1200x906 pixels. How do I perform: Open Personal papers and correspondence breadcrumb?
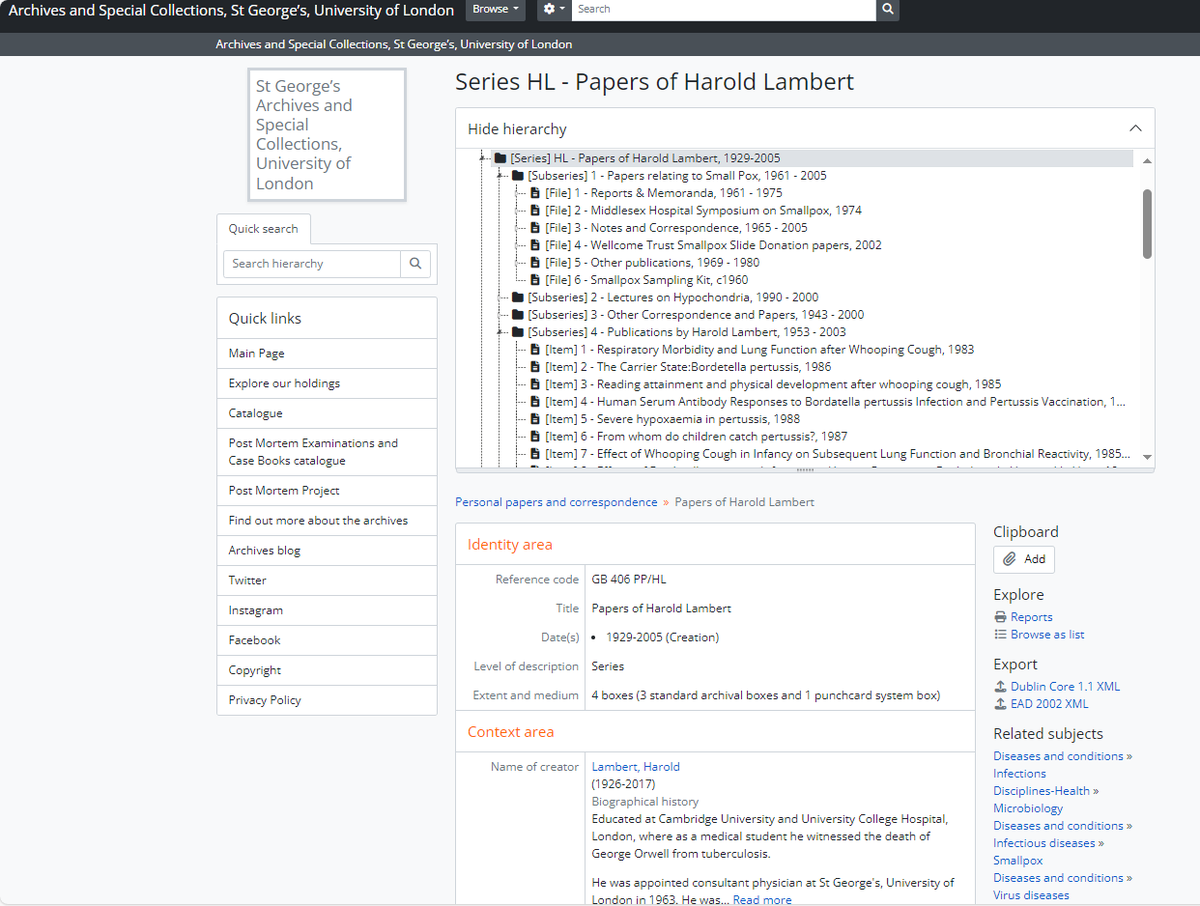556,502
